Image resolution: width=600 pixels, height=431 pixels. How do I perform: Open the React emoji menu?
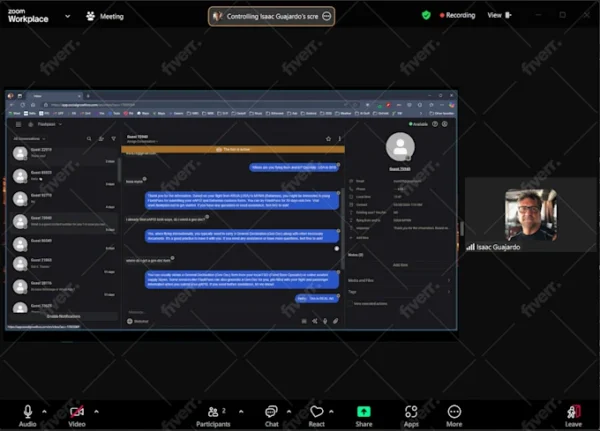(317, 414)
